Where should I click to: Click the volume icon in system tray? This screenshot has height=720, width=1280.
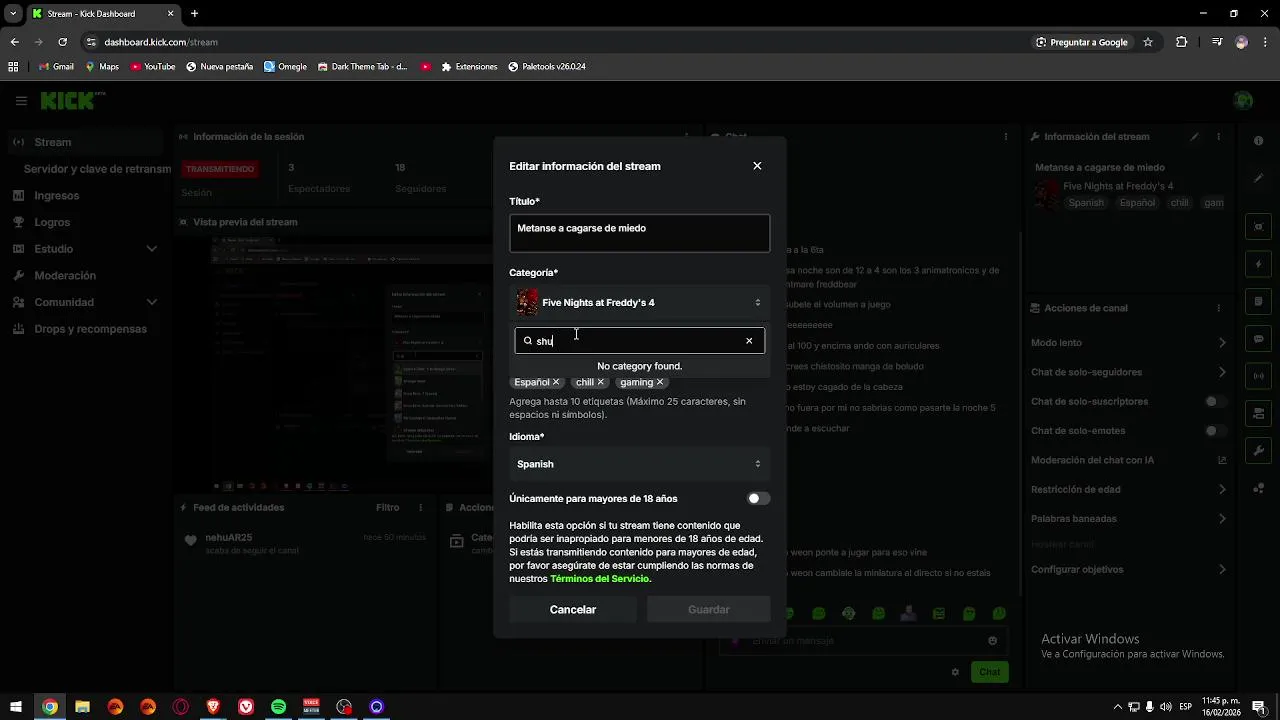tap(1166, 707)
